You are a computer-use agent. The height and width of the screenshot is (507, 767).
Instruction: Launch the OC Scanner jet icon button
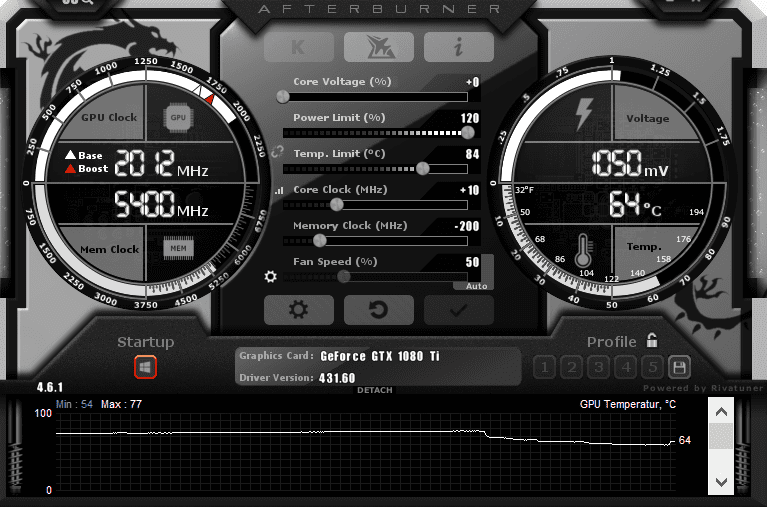[379, 47]
